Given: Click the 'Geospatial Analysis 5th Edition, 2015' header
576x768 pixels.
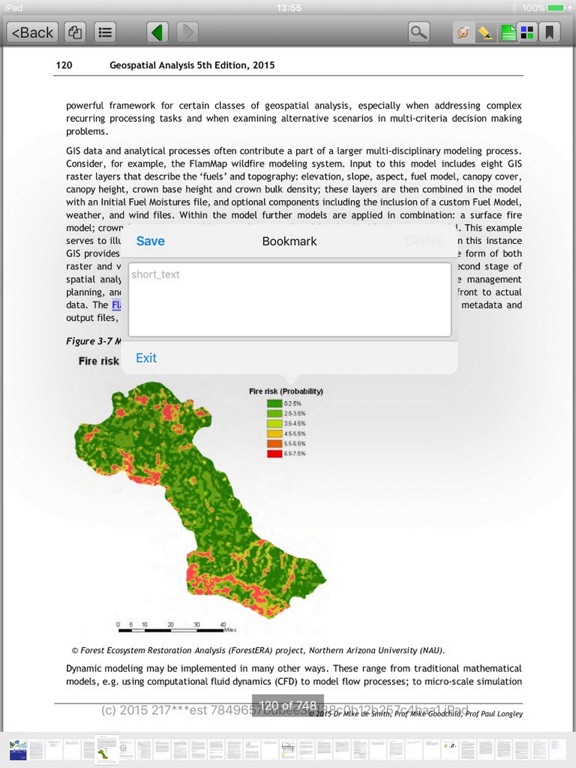Looking at the screenshot, I should coord(192,65).
